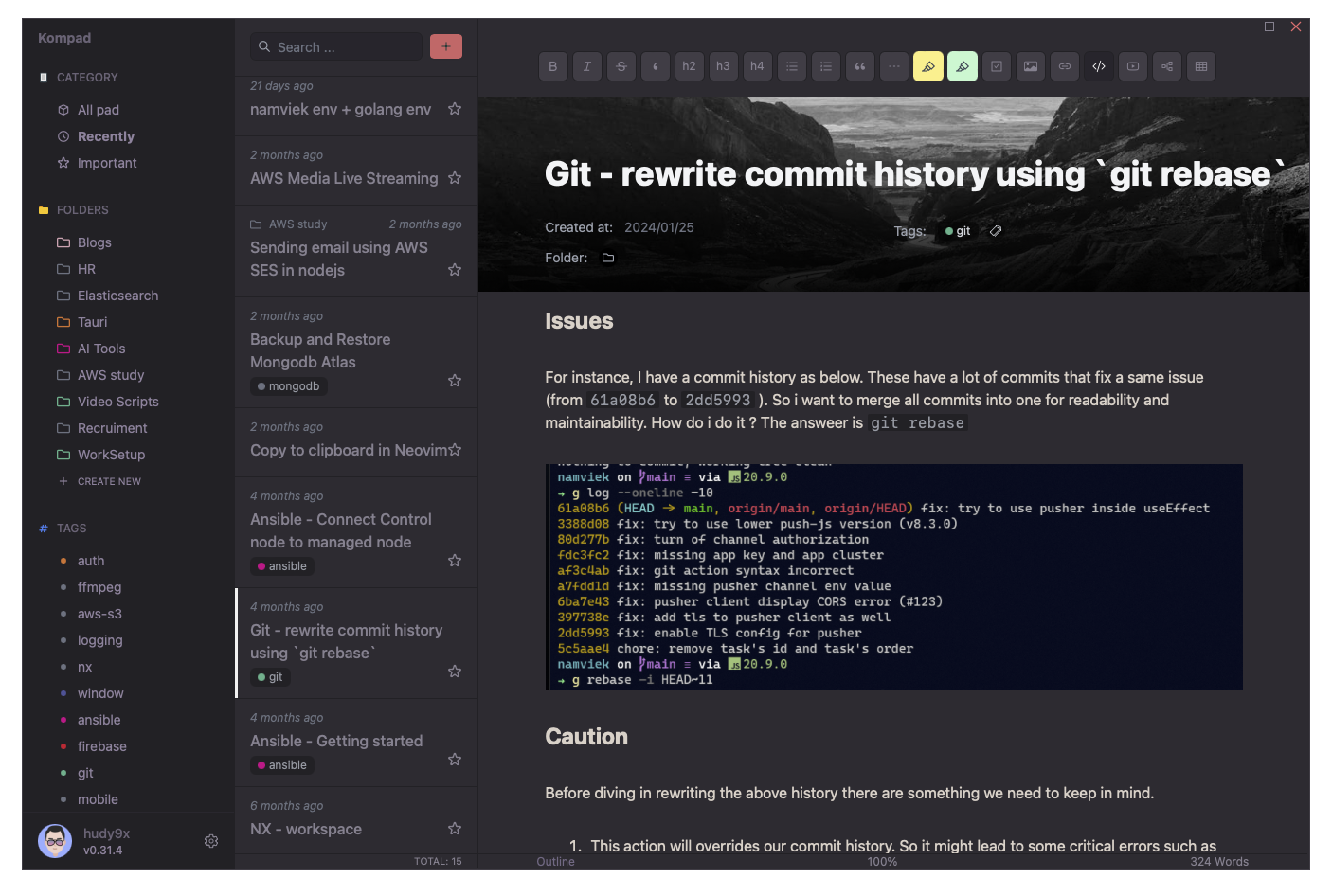The image size is (1332, 896).
Task: Insert an h2 heading
Action: click(689, 66)
